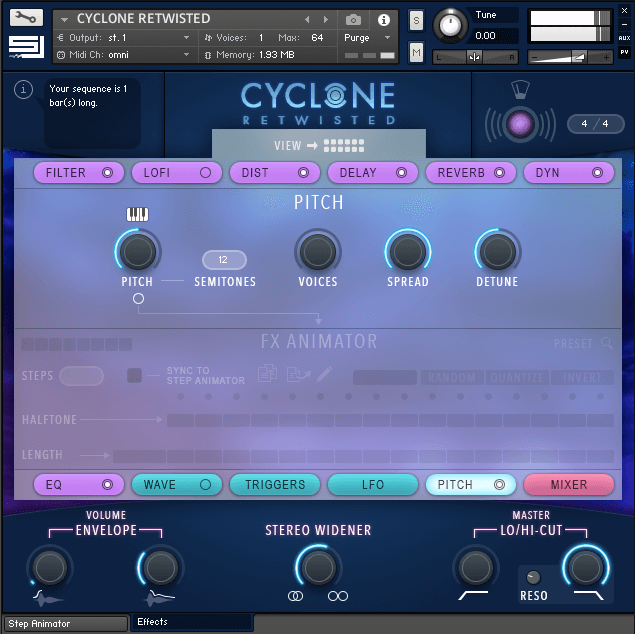This screenshot has width=635, height=634.
Task: Open the LFO panel tab
Action: coord(373,485)
